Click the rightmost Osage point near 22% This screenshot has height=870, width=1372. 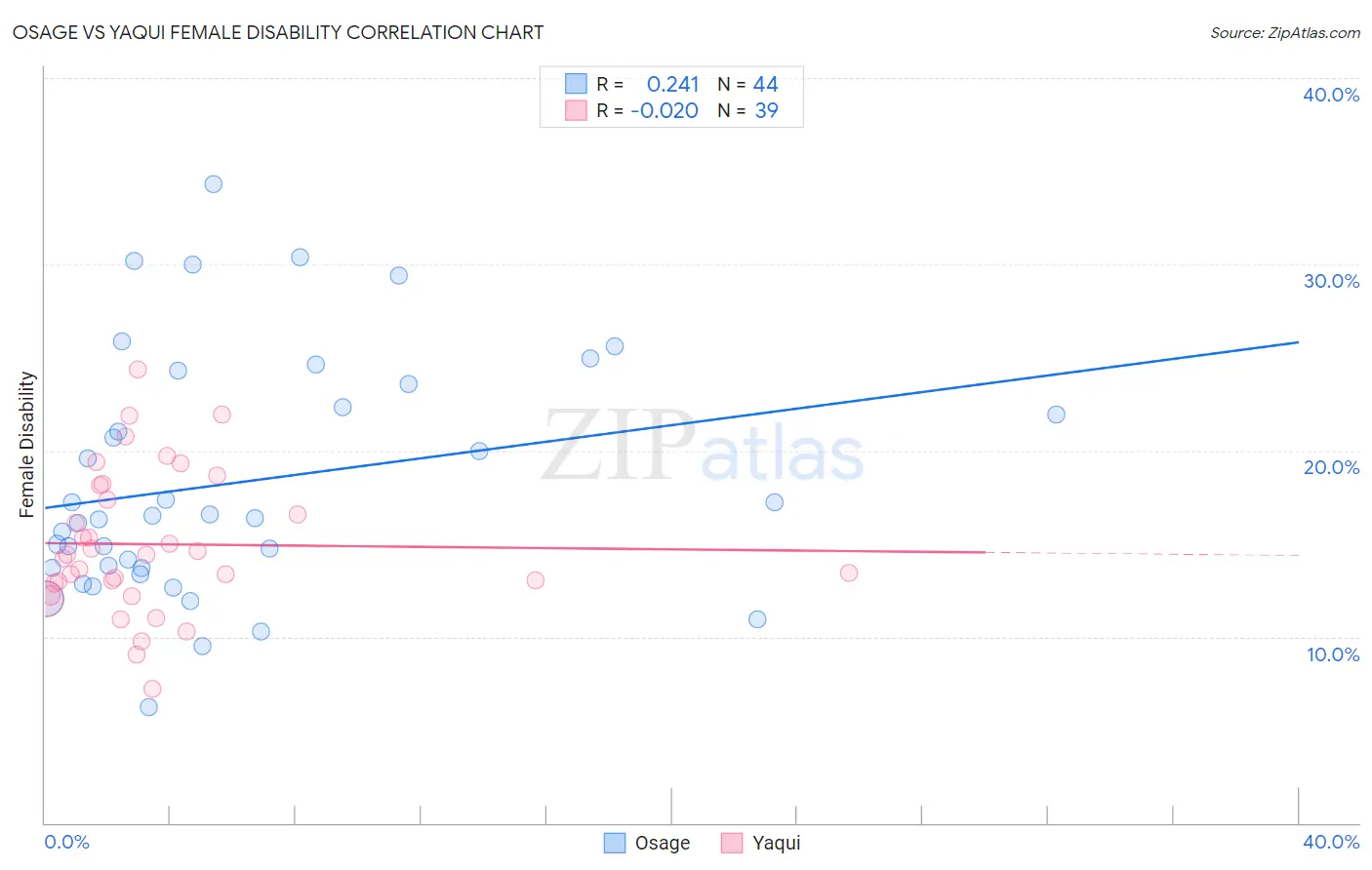coord(1056,415)
